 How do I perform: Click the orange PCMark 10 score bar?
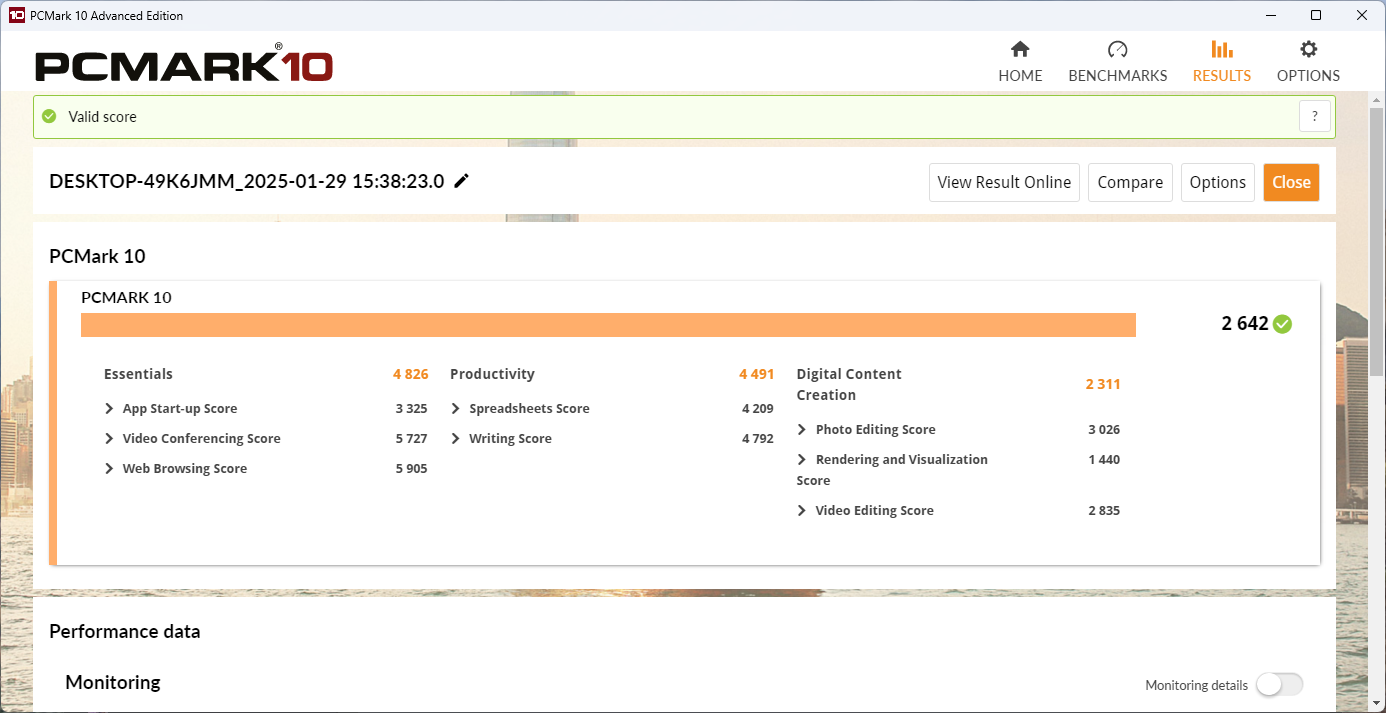click(x=608, y=325)
